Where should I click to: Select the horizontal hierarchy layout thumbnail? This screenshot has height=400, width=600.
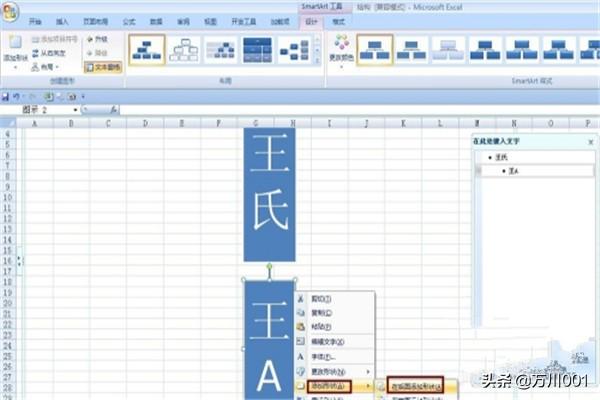[x=294, y=50]
